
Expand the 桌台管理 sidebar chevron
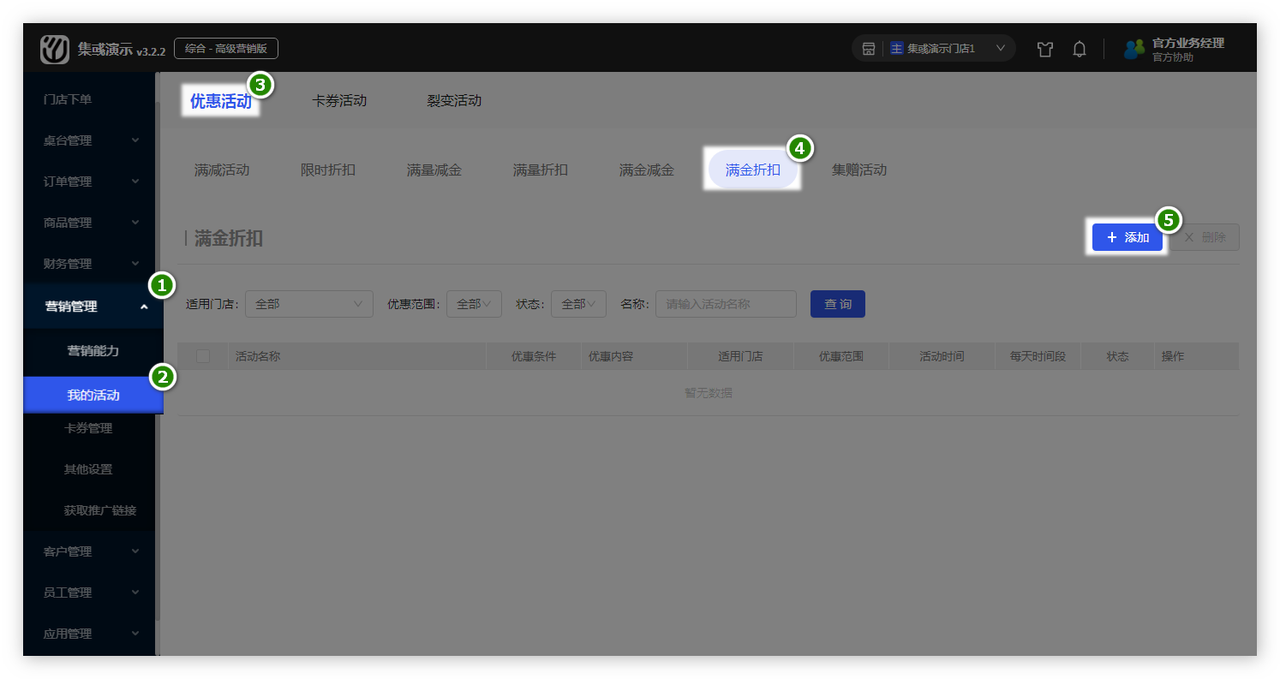point(136,140)
